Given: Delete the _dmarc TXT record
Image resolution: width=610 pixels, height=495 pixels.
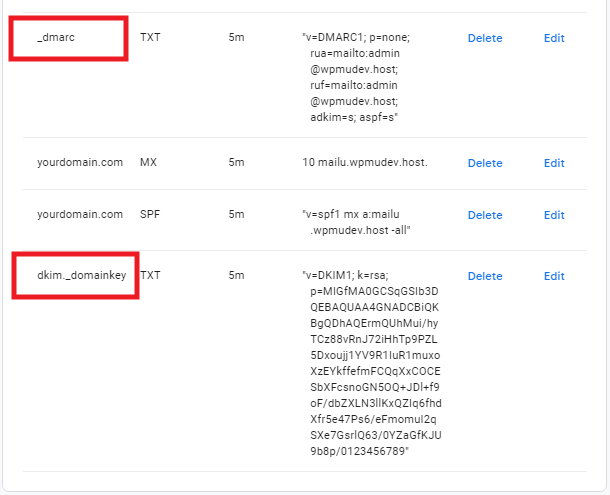Looking at the screenshot, I should [x=485, y=38].
